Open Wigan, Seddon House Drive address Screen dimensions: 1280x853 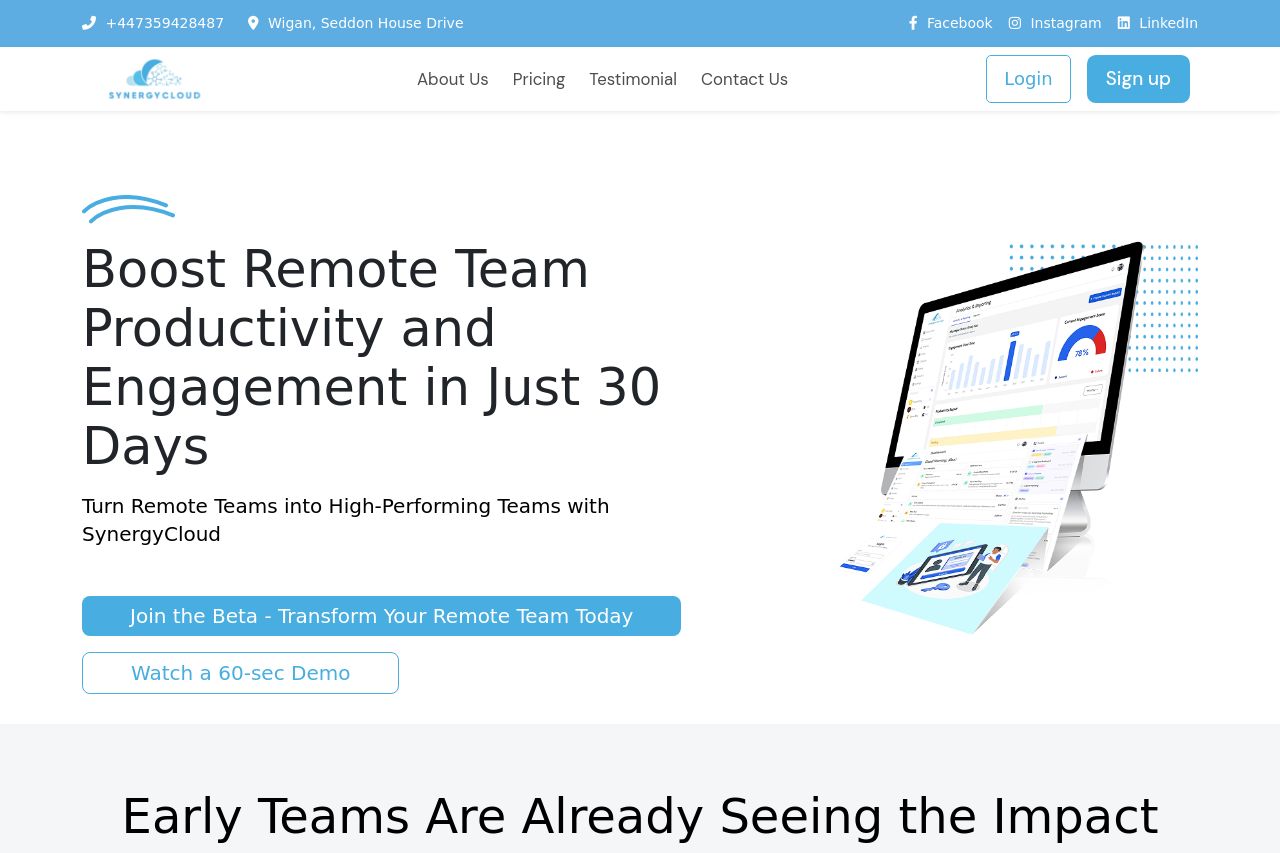click(365, 23)
